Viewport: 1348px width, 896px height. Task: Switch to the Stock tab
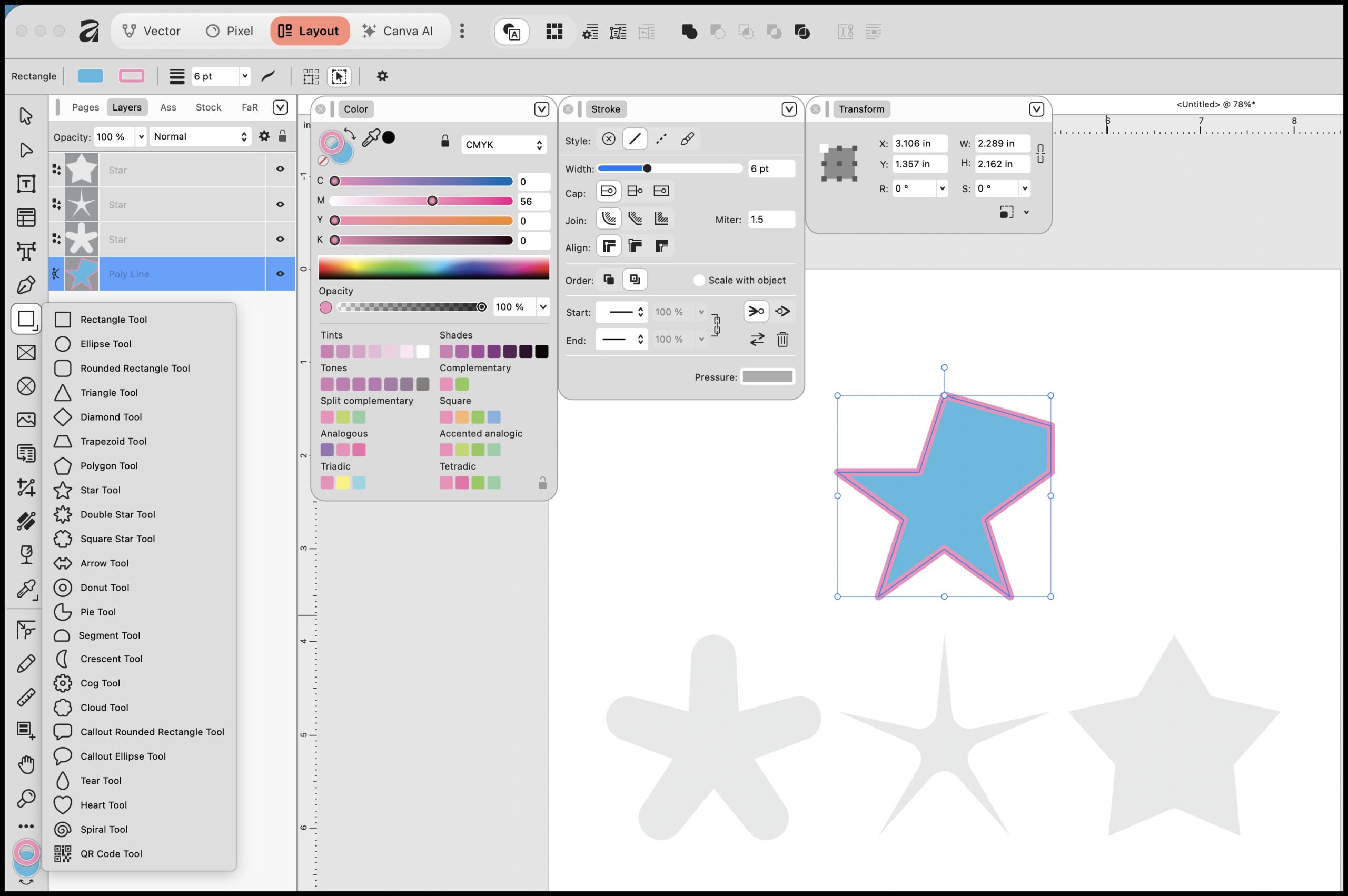point(208,107)
